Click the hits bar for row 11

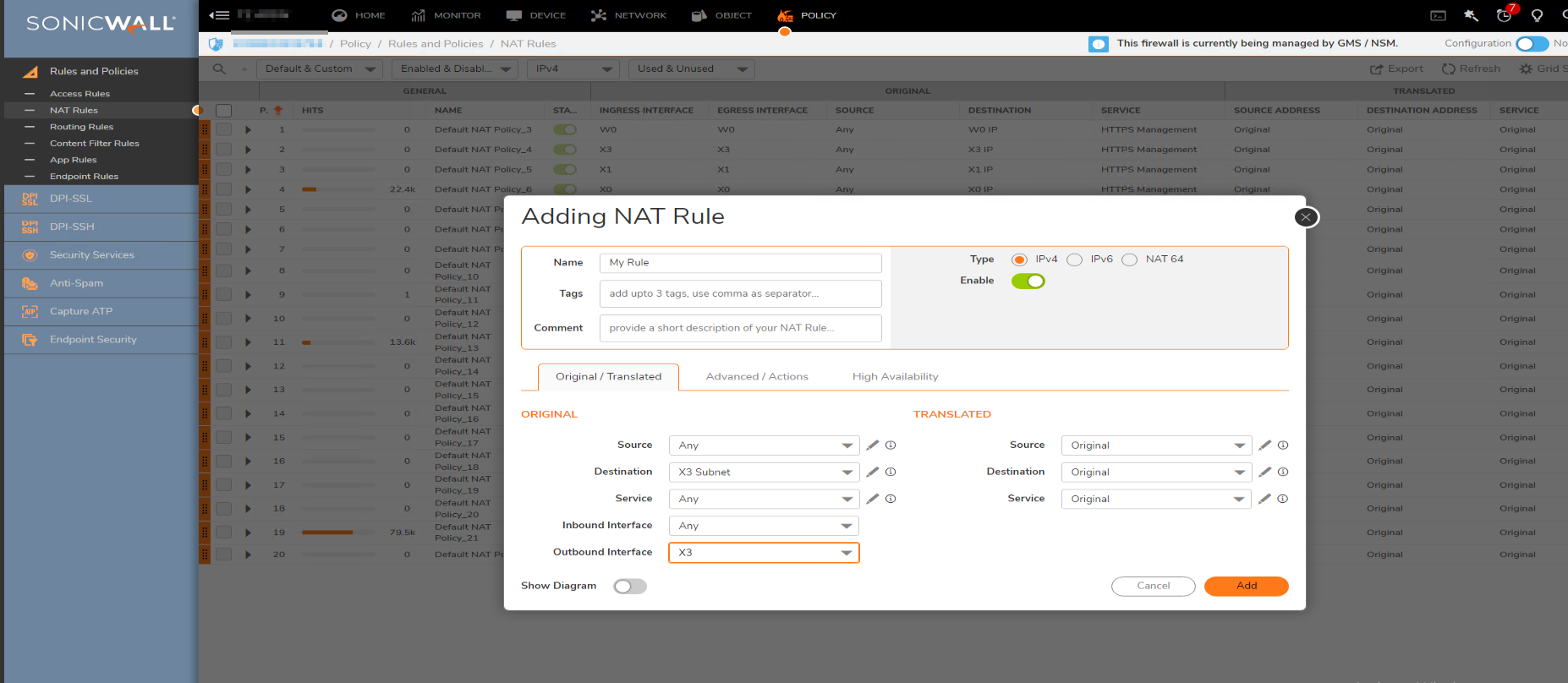pos(338,342)
